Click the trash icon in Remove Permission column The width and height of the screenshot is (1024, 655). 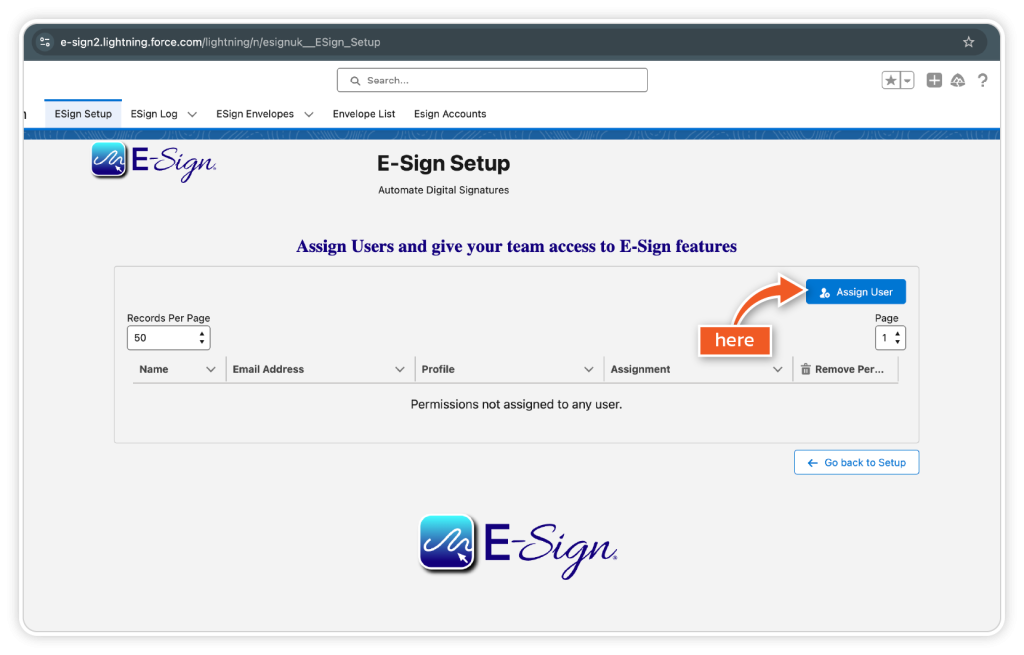pos(806,370)
